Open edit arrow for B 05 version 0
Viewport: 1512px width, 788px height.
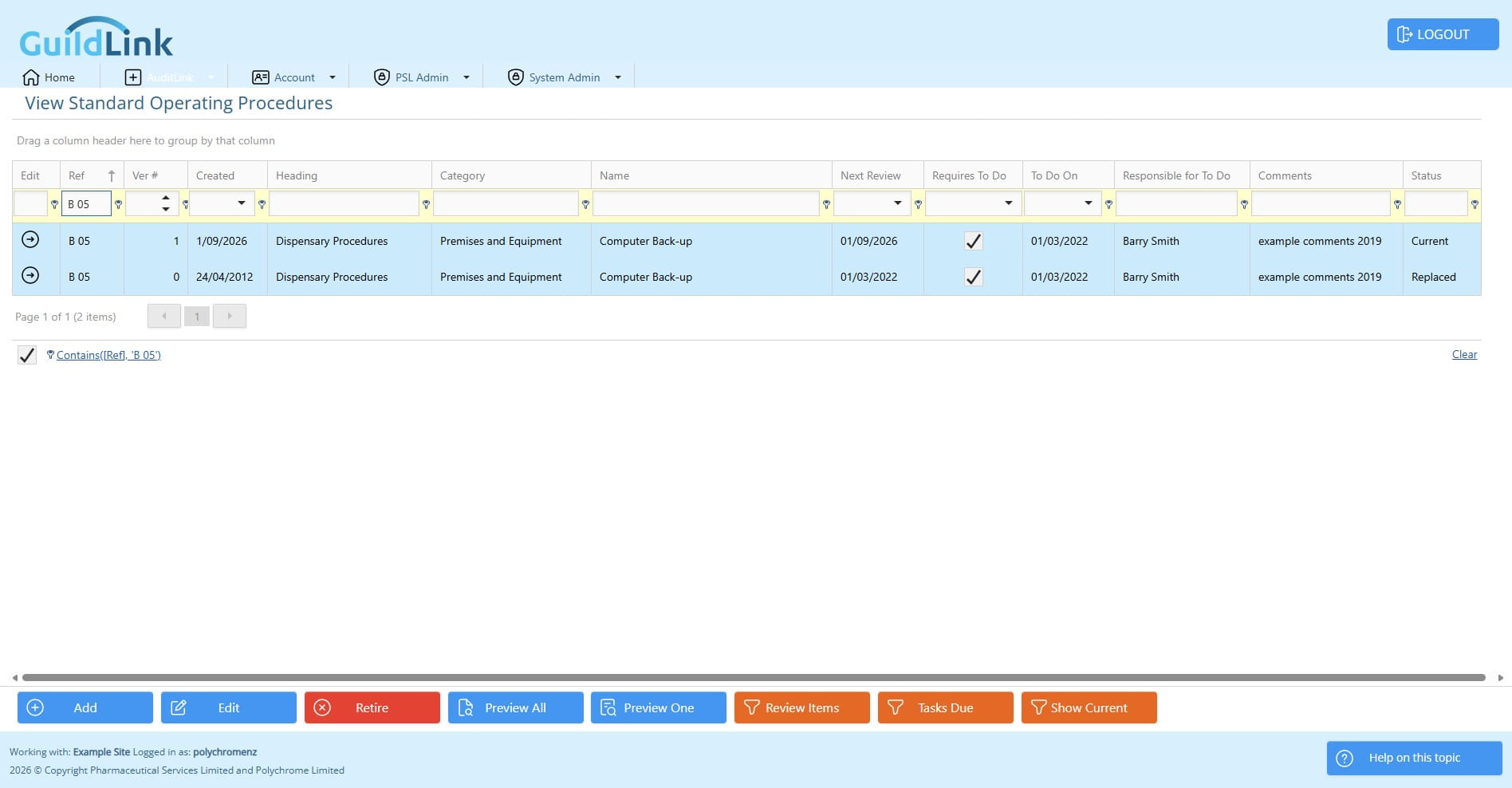[30, 275]
